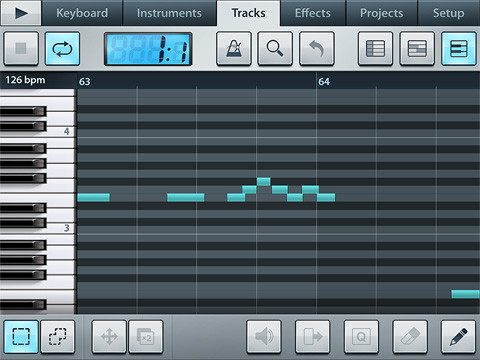480x360 pixels.
Task: Select the first note at bar 63
Action: point(93,197)
